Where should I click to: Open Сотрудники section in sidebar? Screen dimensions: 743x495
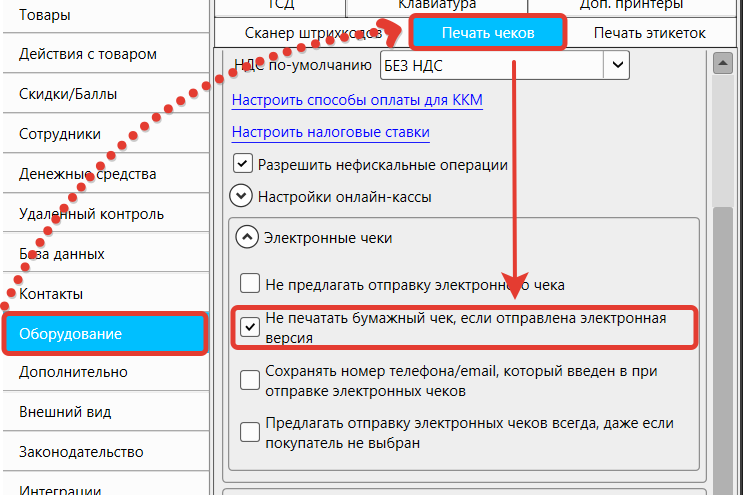[60, 134]
